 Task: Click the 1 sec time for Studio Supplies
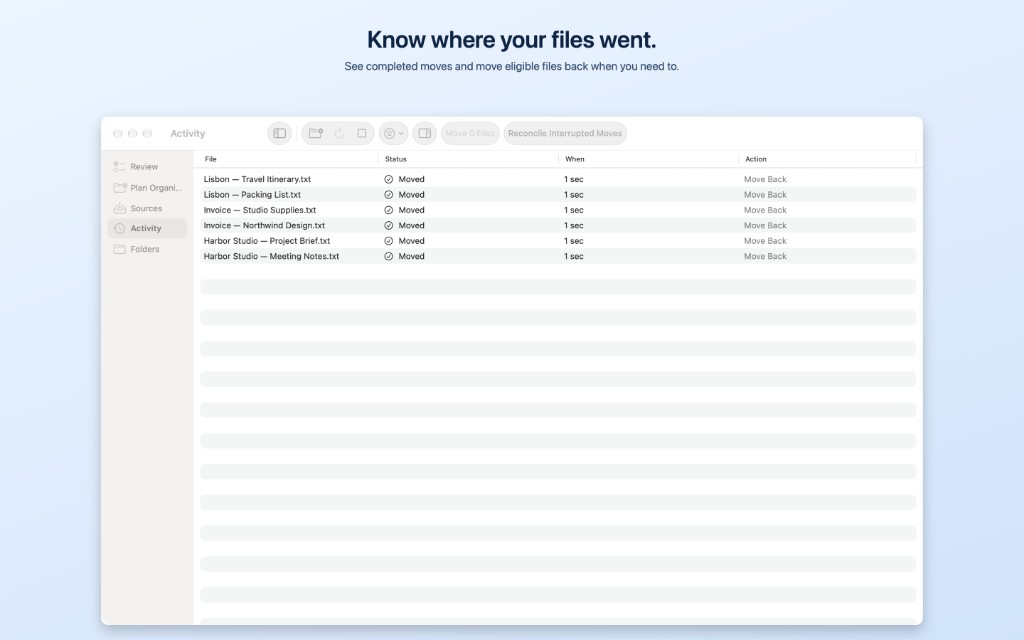click(573, 210)
